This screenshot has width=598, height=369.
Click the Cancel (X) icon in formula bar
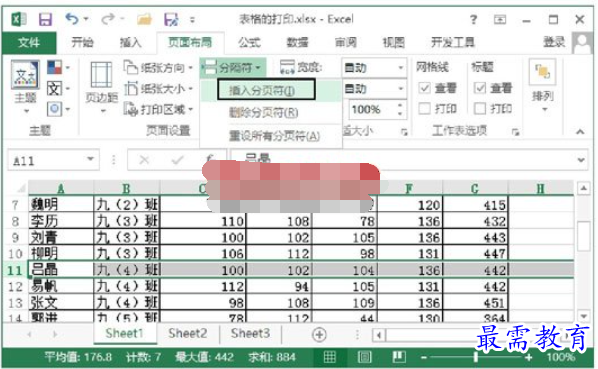144,160
